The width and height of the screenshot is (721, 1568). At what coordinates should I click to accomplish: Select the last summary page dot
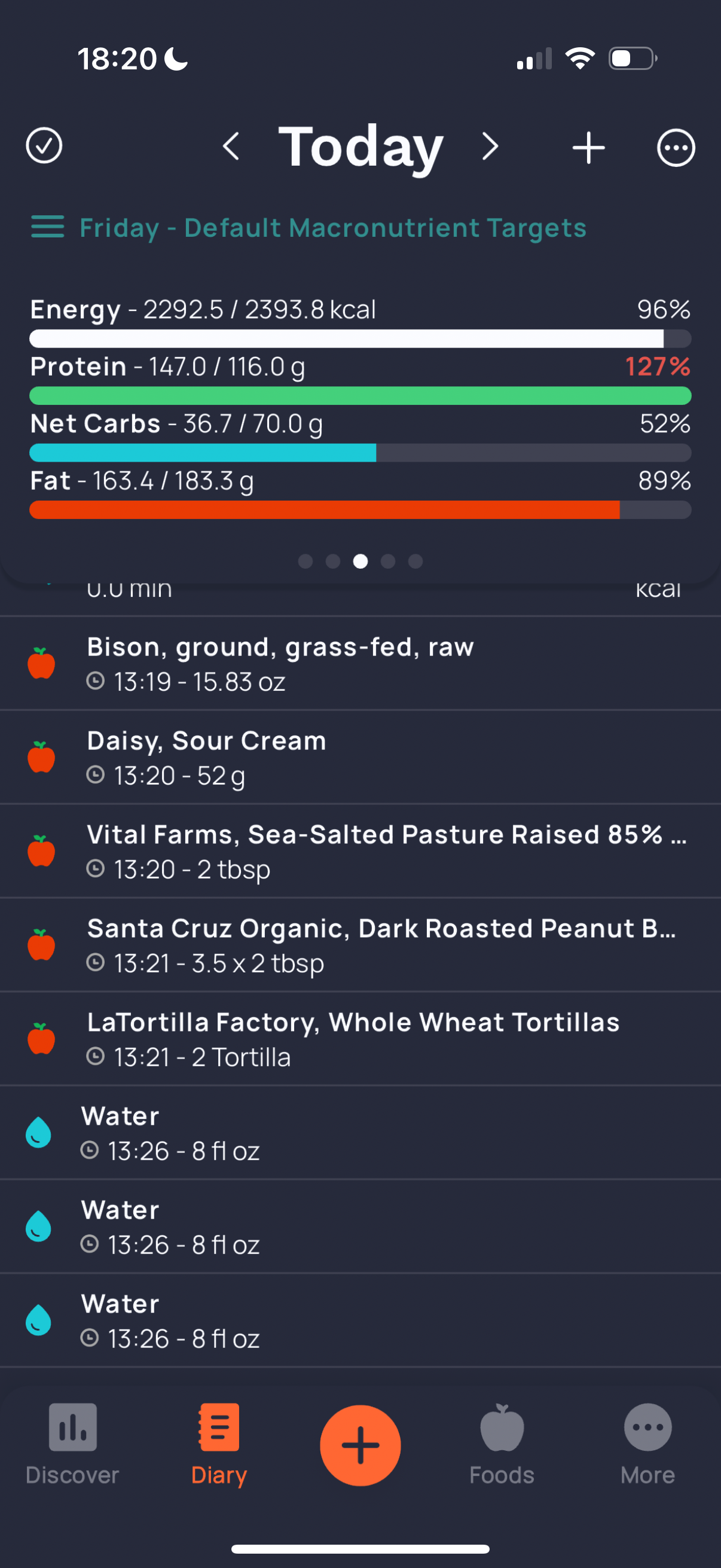tap(416, 561)
